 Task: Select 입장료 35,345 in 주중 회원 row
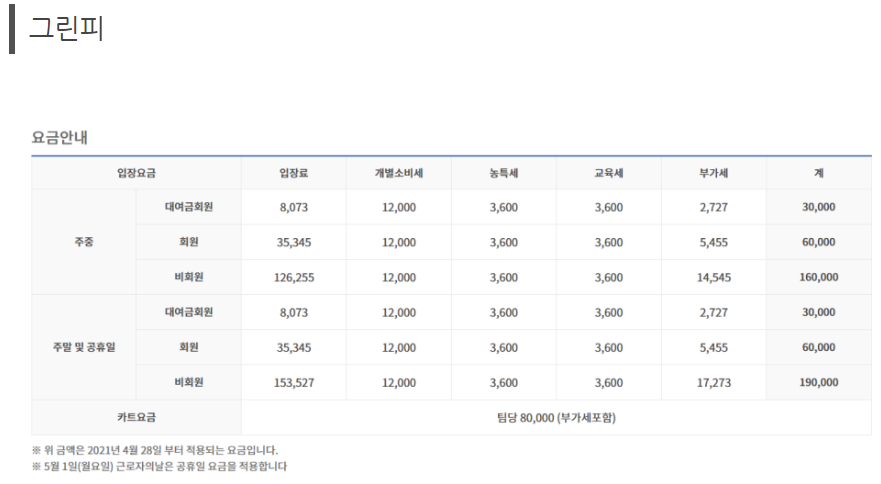[294, 242]
